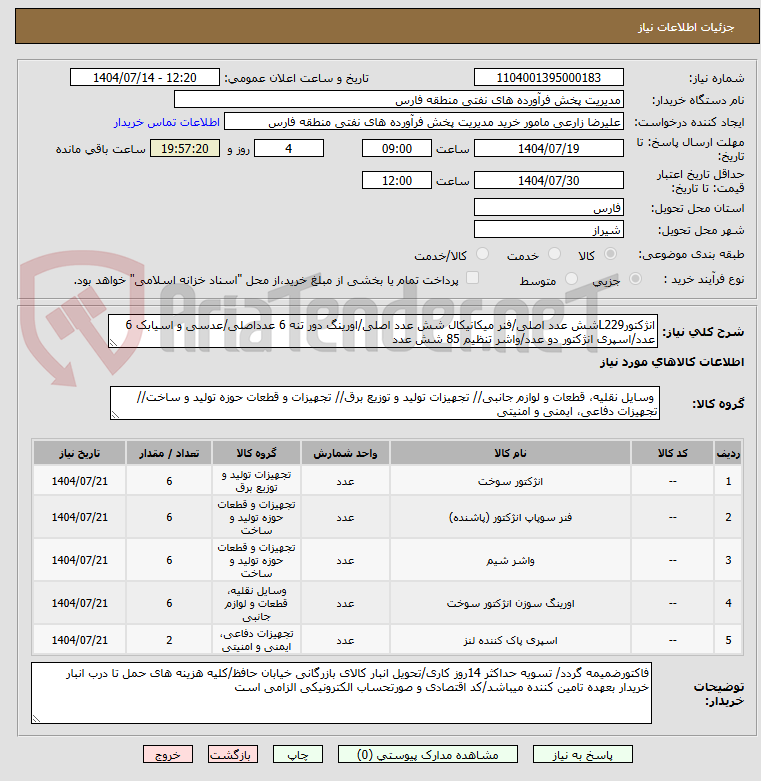Image resolution: width=761 pixels, height=781 pixels.
Task: Click the response deadline date 1404/07/19
Action: [548, 148]
